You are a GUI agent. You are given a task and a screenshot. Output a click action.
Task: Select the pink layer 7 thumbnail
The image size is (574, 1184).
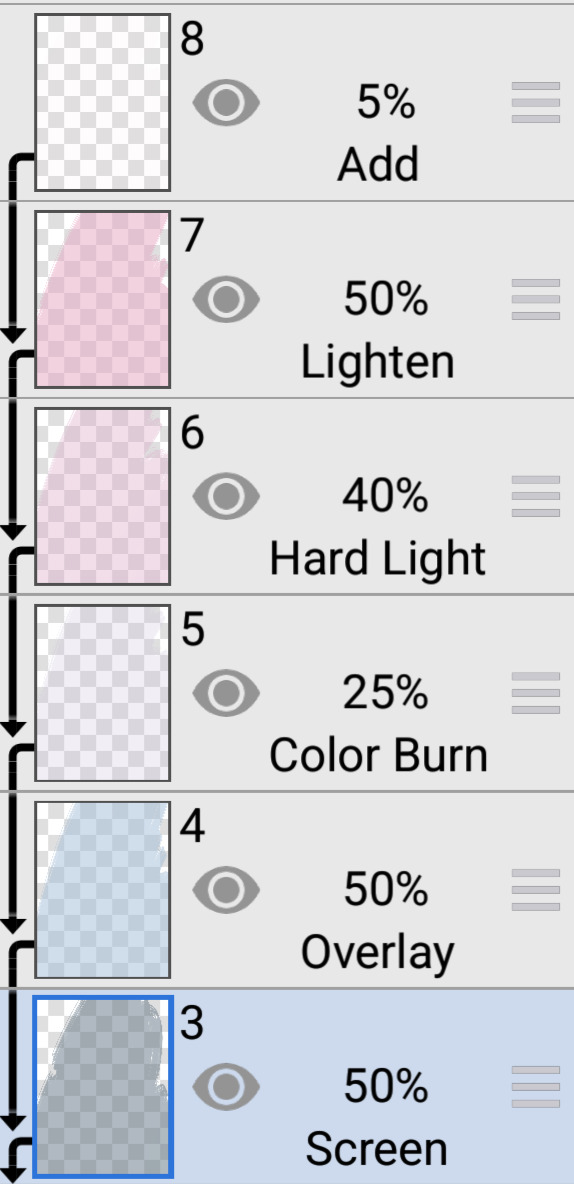click(103, 299)
